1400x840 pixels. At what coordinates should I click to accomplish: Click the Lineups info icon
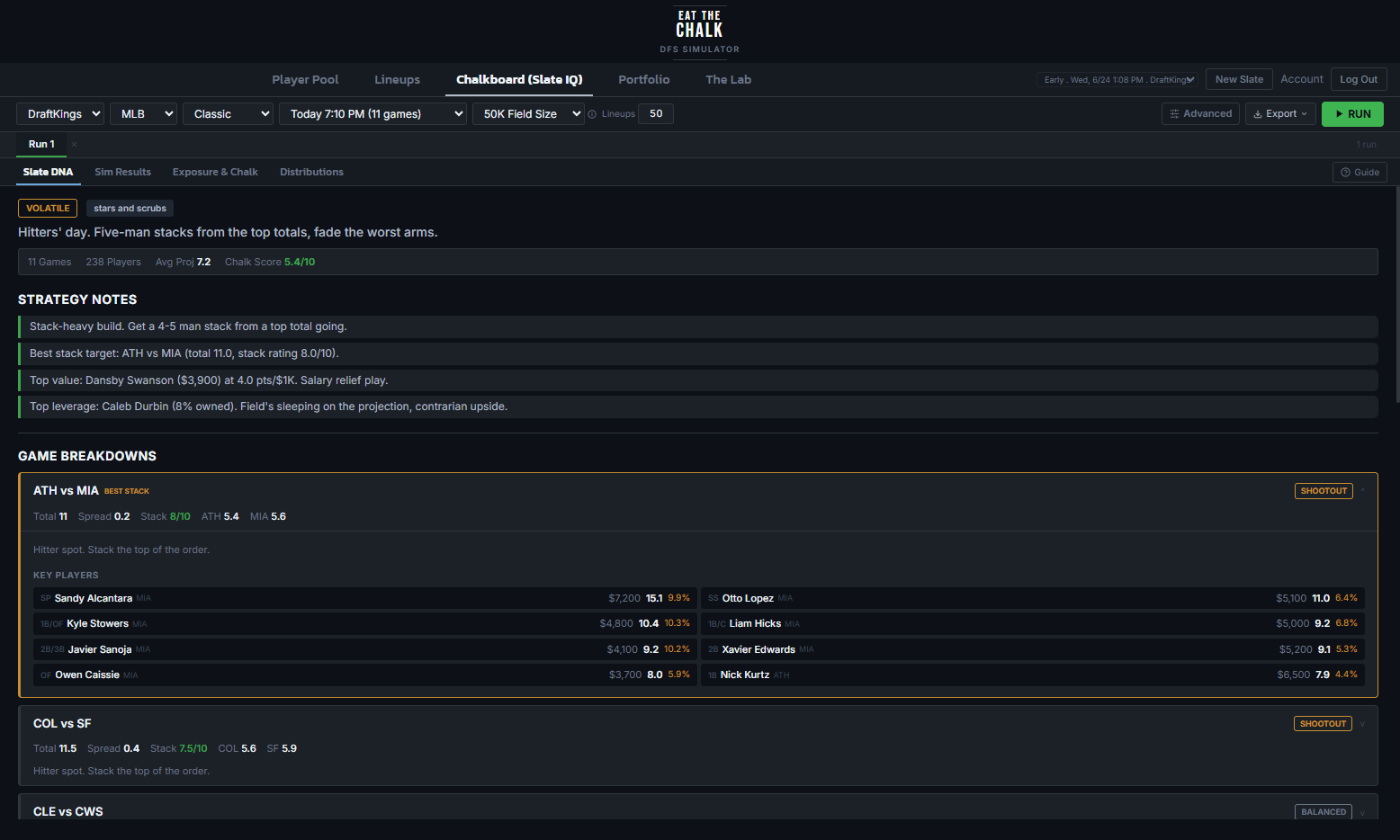pos(592,114)
